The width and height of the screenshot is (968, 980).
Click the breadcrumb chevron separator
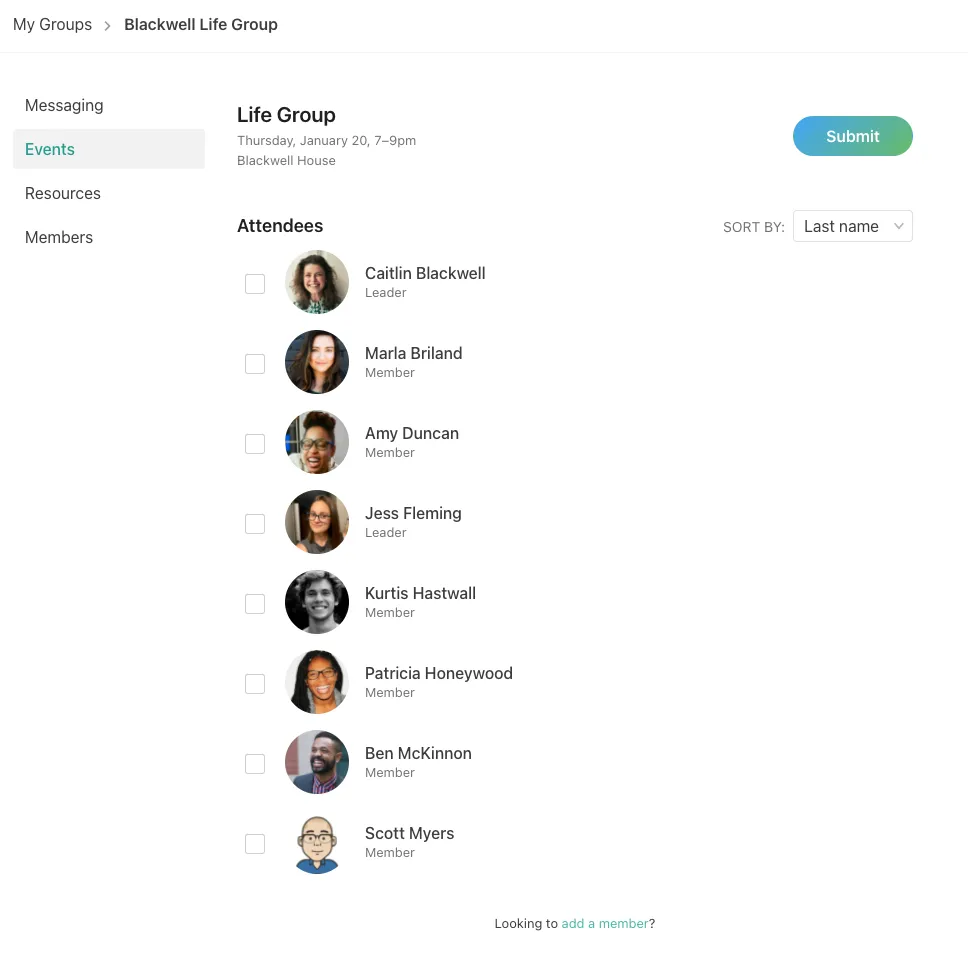point(108,26)
